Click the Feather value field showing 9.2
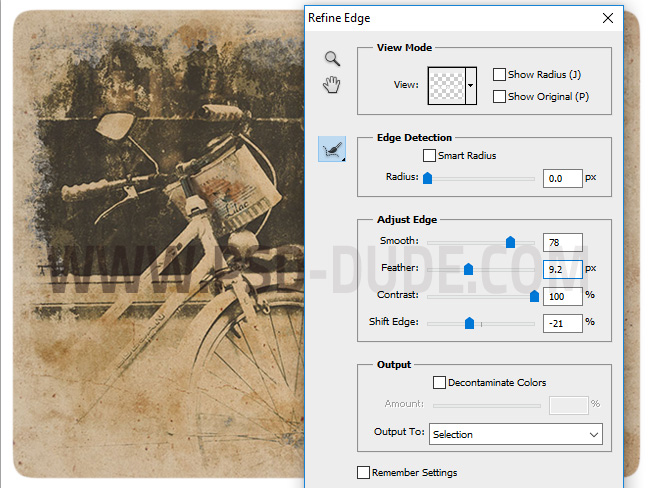This screenshot has height=488, width=650. [x=562, y=269]
